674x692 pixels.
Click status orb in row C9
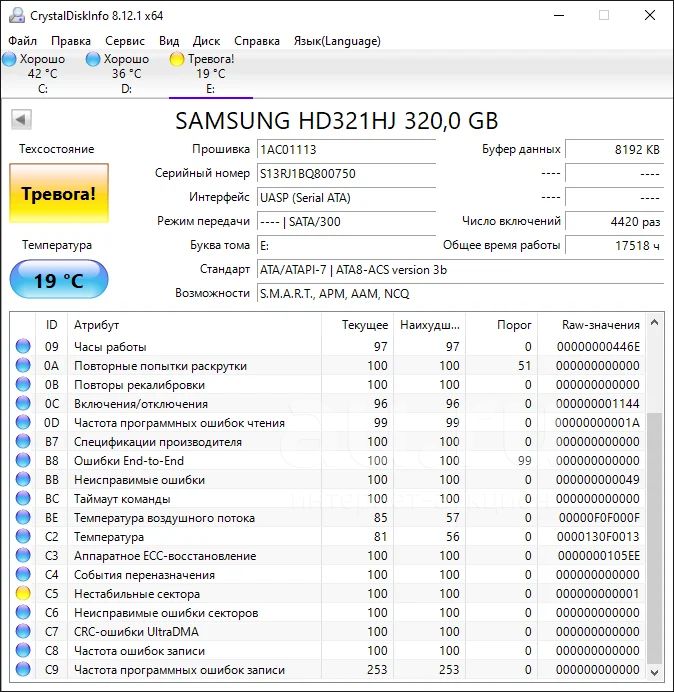(x=23, y=669)
